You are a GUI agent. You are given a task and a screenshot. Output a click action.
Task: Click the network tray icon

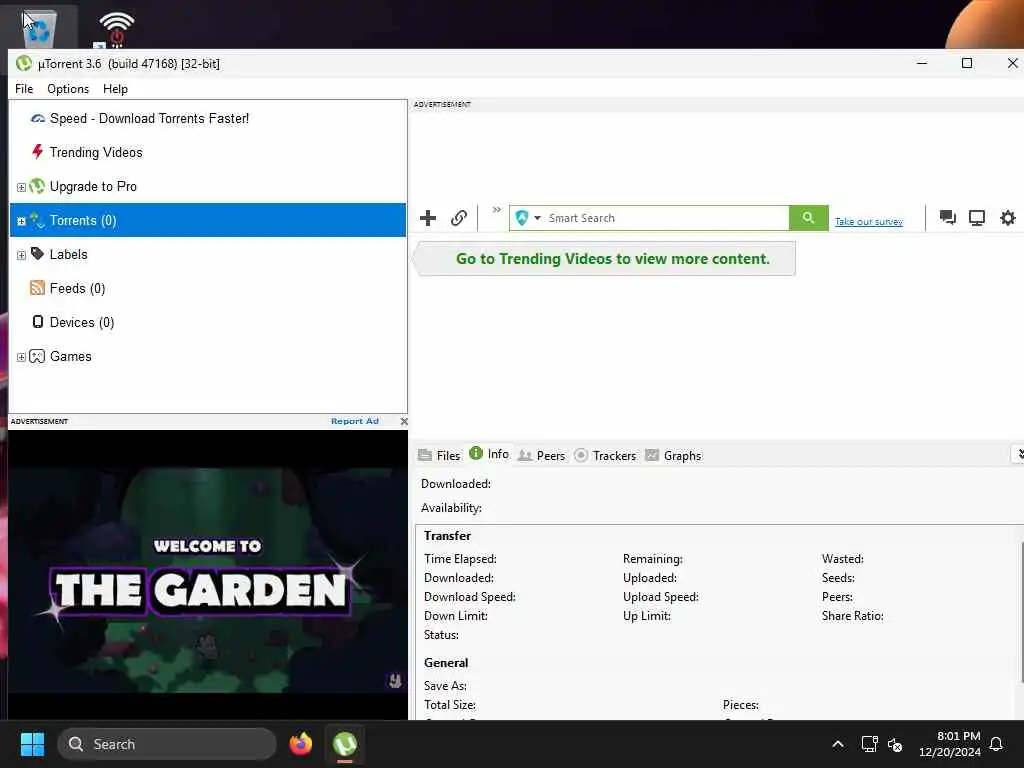point(869,744)
